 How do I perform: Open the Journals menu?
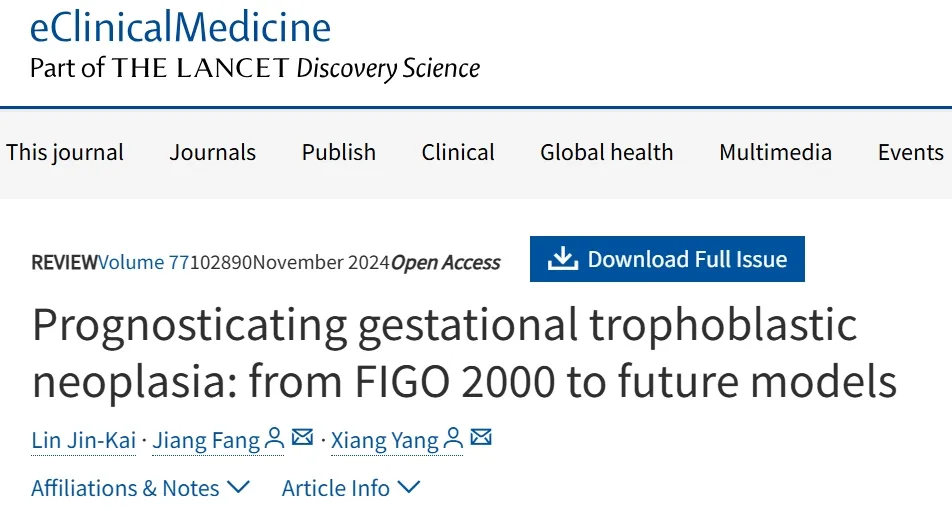pos(212,153)
